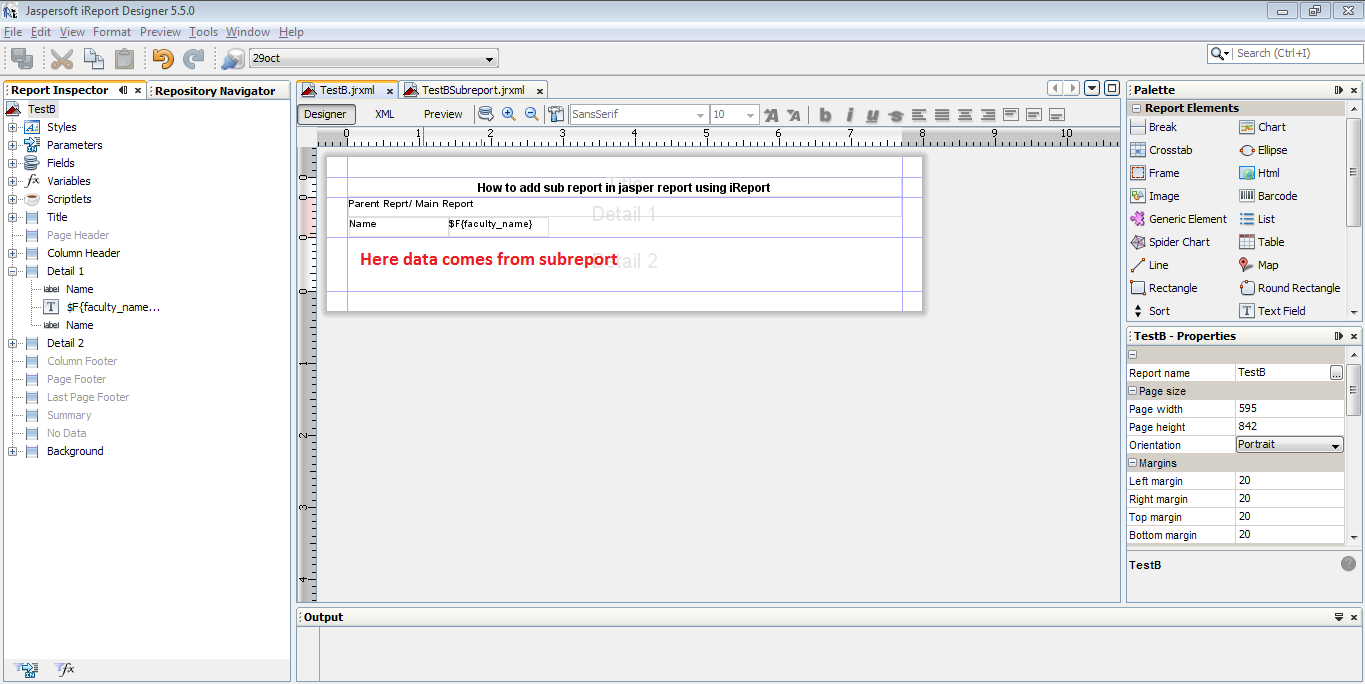Click the Zoom In magnifier icon
This screenshot has height=684, width=1365.
tap(509, 113)
